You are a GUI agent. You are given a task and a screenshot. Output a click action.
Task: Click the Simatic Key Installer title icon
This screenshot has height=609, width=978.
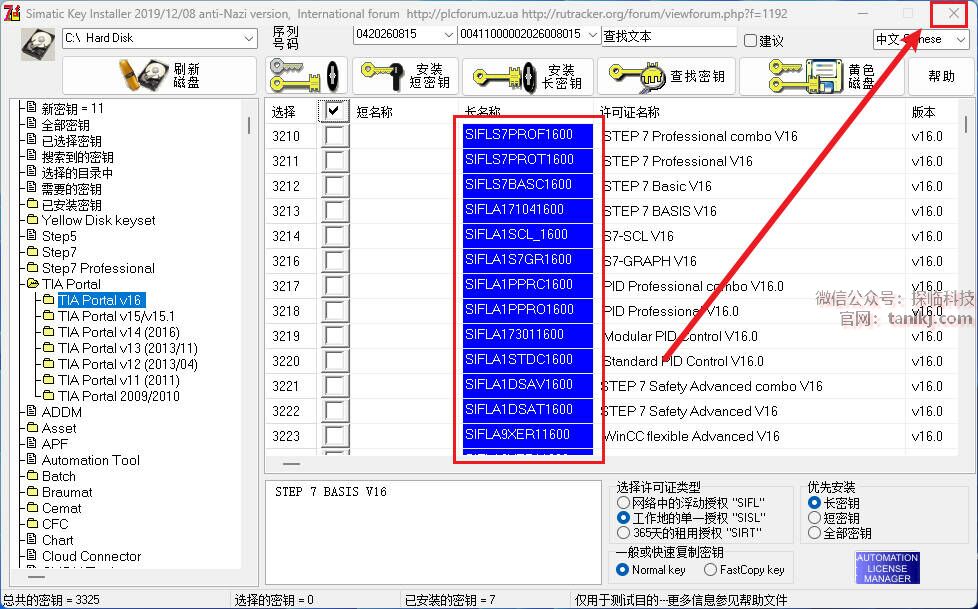(x=11, y=12)
